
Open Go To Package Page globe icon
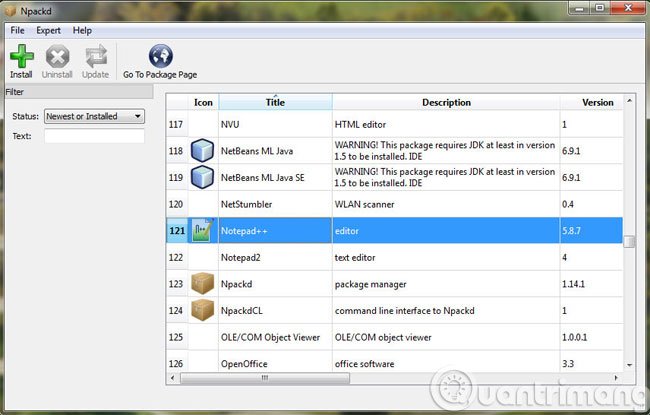[161, 56]
